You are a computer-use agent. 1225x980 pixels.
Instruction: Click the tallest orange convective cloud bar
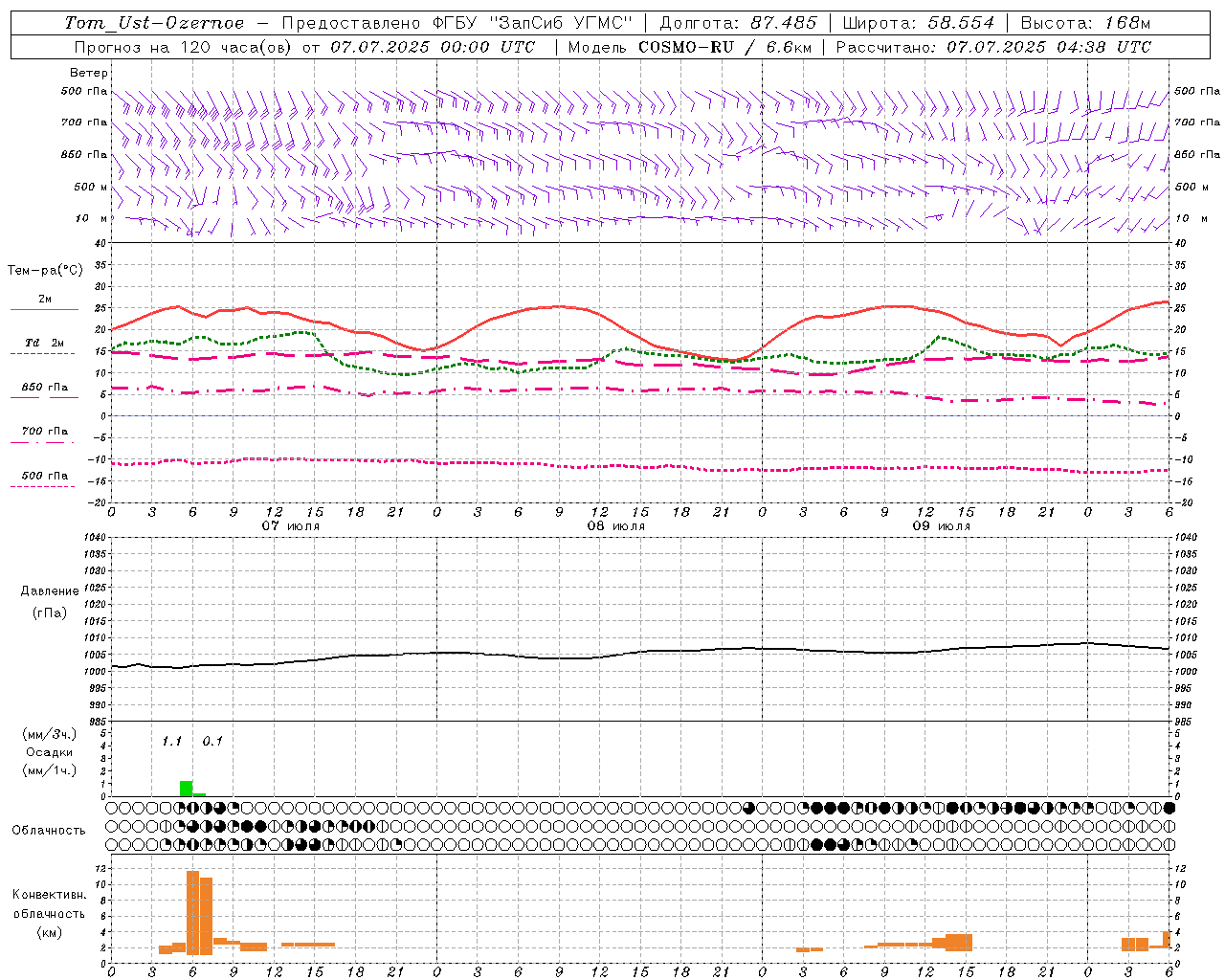pos(192,912)
